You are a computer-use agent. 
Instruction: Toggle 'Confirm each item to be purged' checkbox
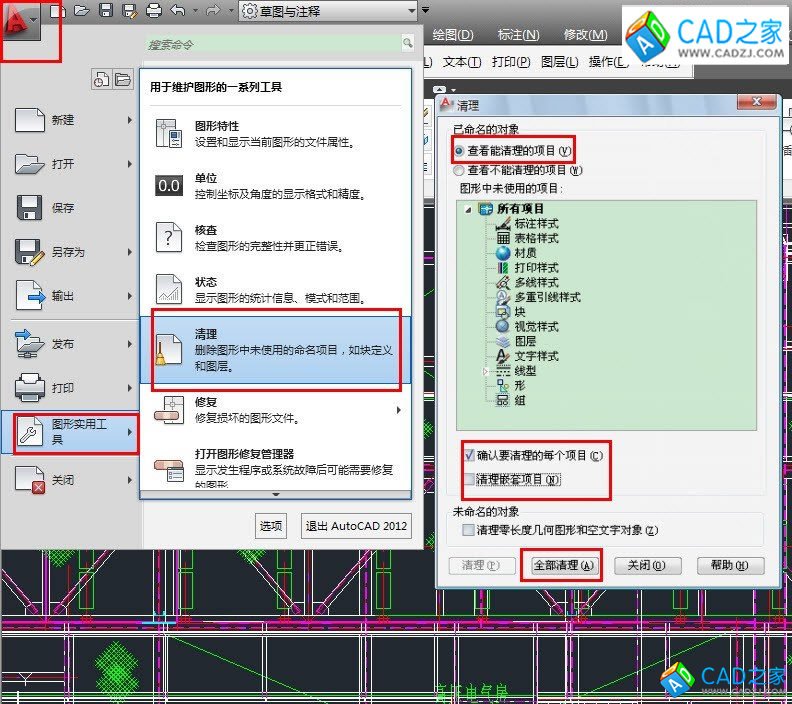(x=470, y=456)
